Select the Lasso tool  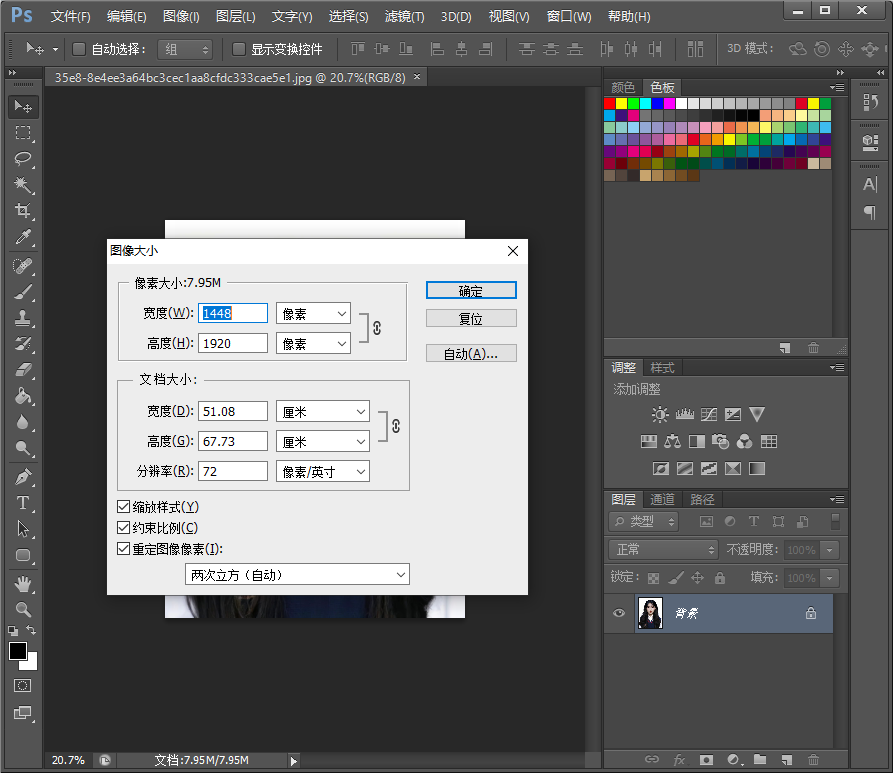21,159
